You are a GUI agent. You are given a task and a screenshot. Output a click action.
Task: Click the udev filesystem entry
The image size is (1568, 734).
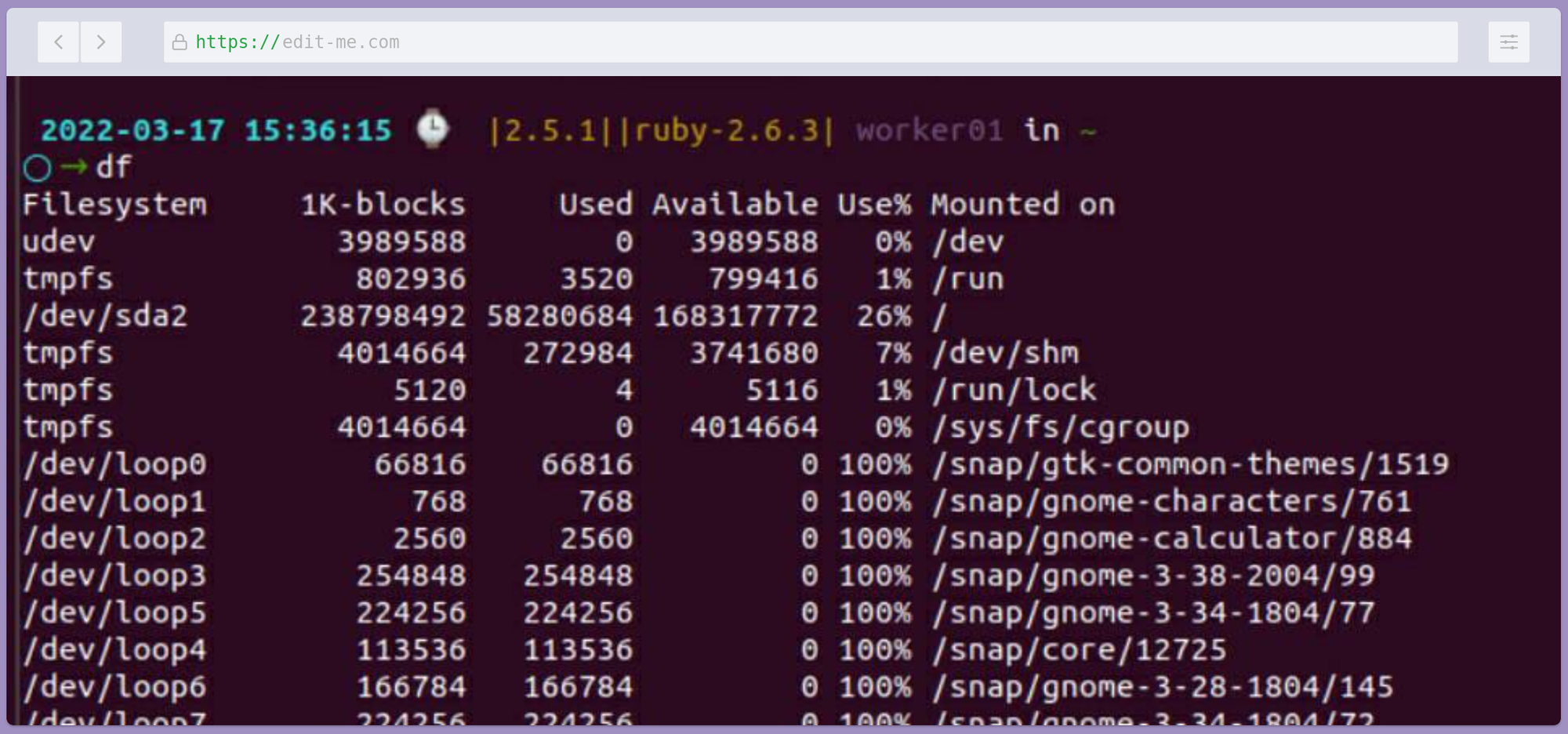[59, 242]
